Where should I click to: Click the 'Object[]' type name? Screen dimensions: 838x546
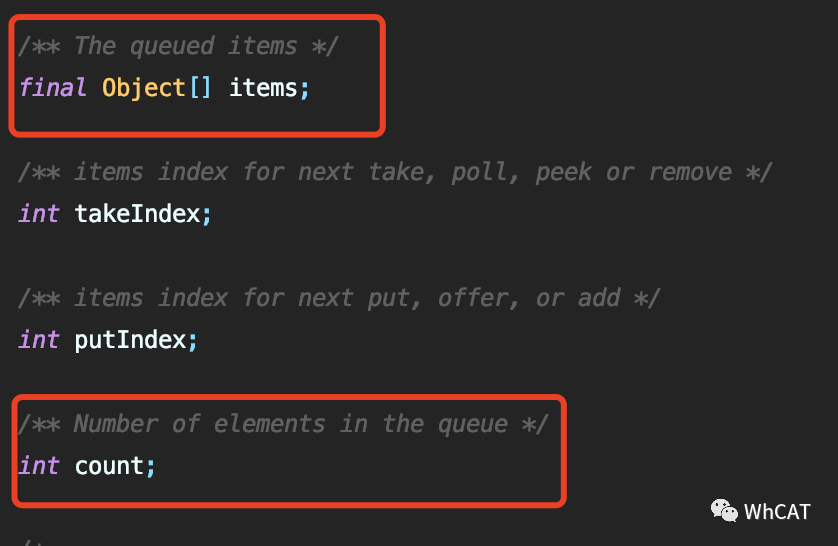(x=157, y=88)
